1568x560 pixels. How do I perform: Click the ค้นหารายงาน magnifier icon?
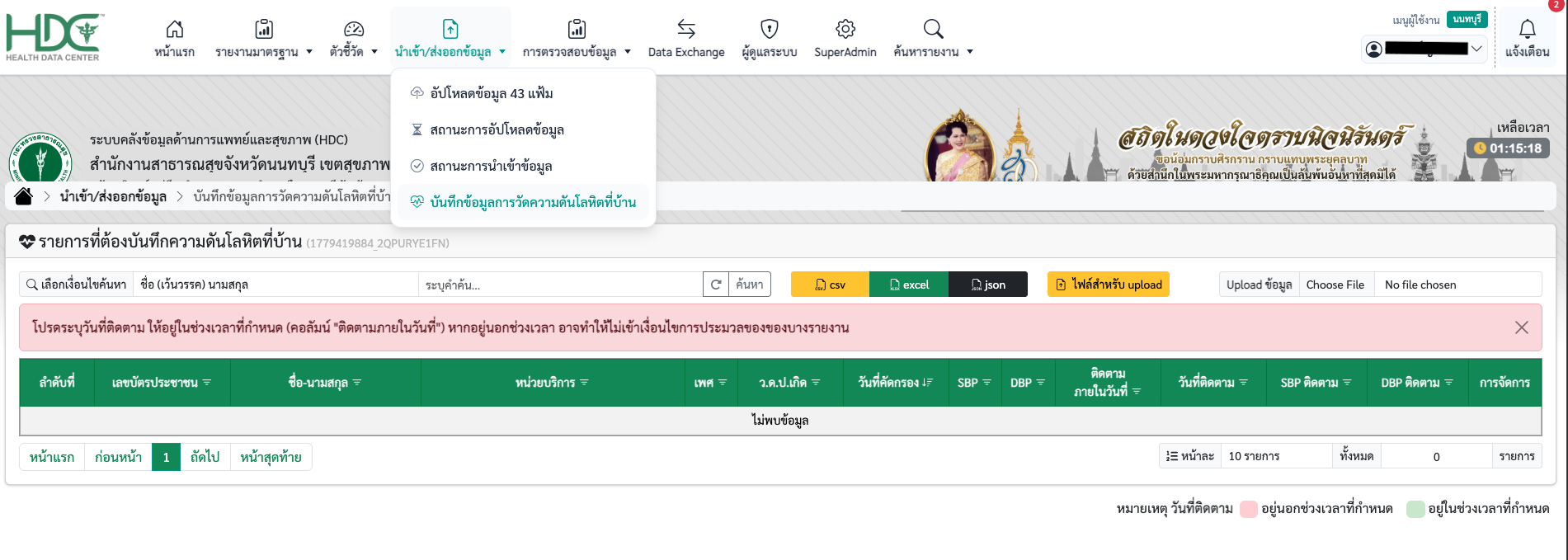933,29
